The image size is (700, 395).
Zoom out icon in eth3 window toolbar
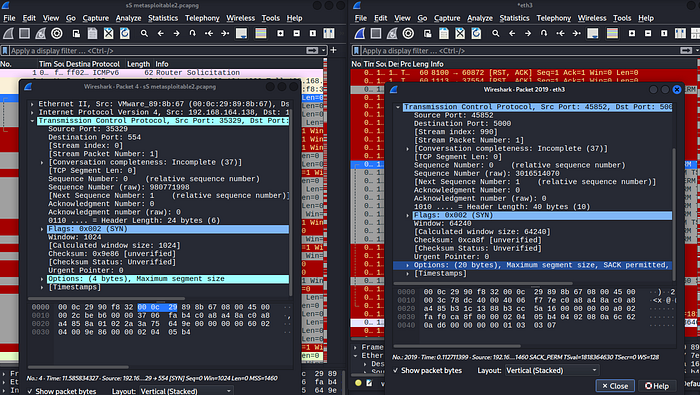point(648,33)
